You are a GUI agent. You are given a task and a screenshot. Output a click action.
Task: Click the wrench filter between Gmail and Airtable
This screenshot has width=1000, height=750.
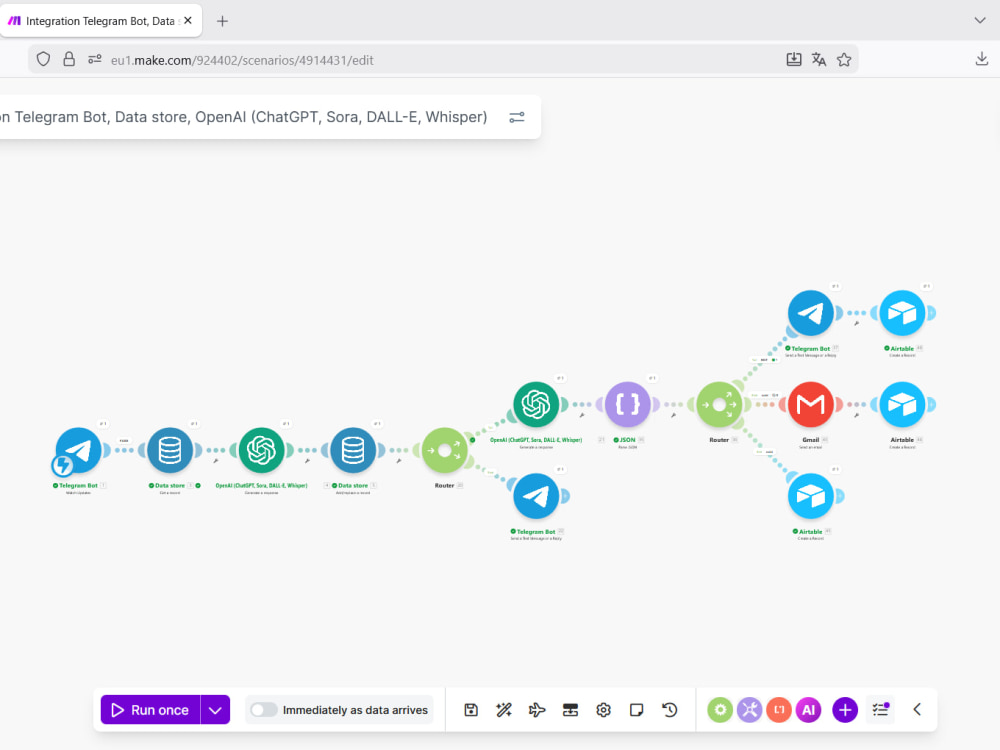point(857,415)
